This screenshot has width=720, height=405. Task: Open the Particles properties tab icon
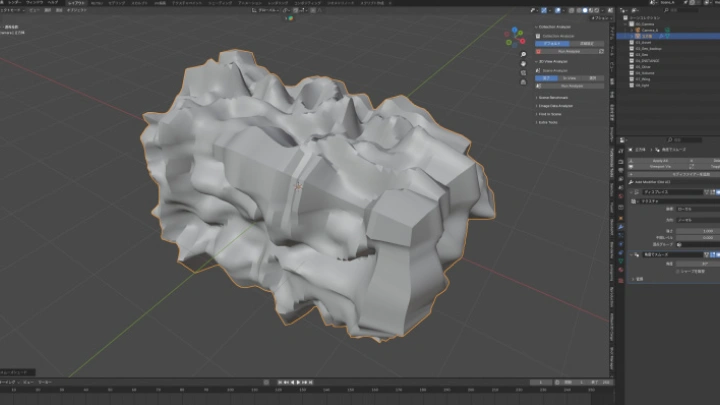(621, 236)
